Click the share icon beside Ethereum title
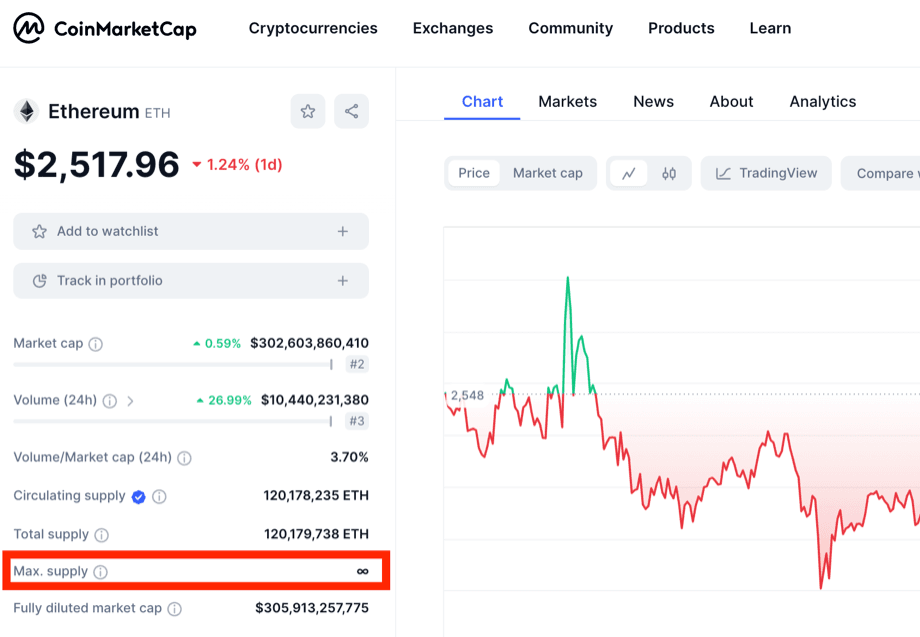 click(x=351, y=111)
